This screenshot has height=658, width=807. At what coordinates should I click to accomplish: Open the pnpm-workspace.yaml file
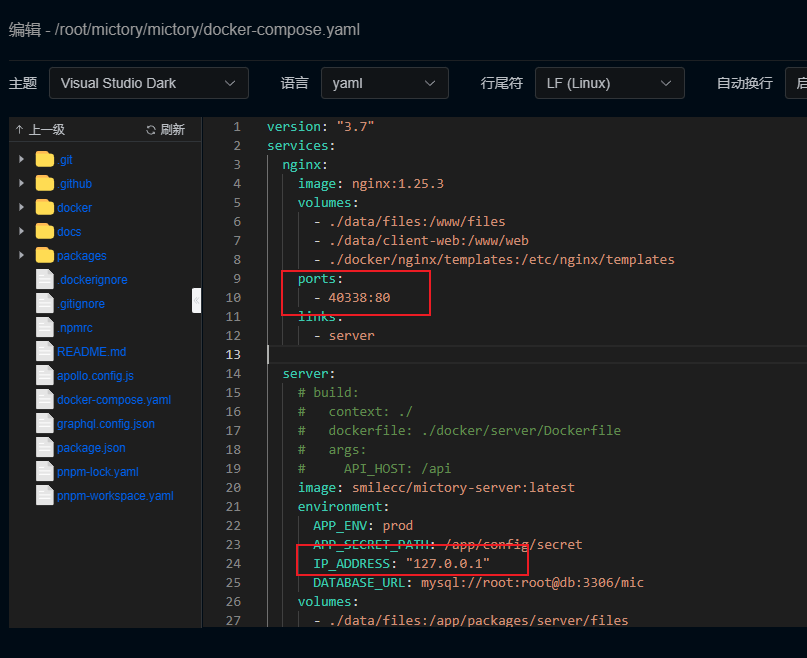tap(115, 496)
